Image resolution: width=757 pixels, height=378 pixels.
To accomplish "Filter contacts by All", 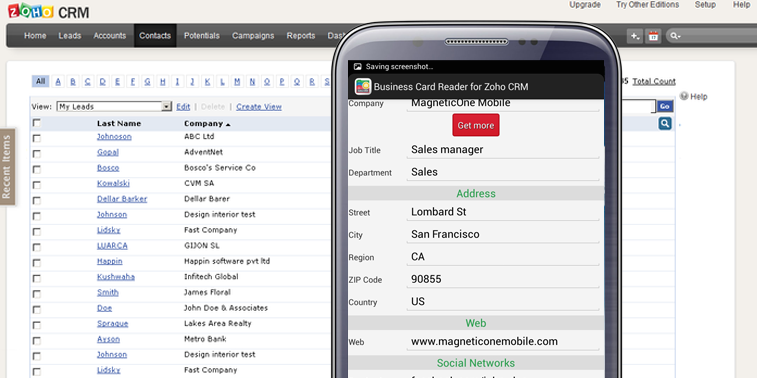I will tap(41, 81).
